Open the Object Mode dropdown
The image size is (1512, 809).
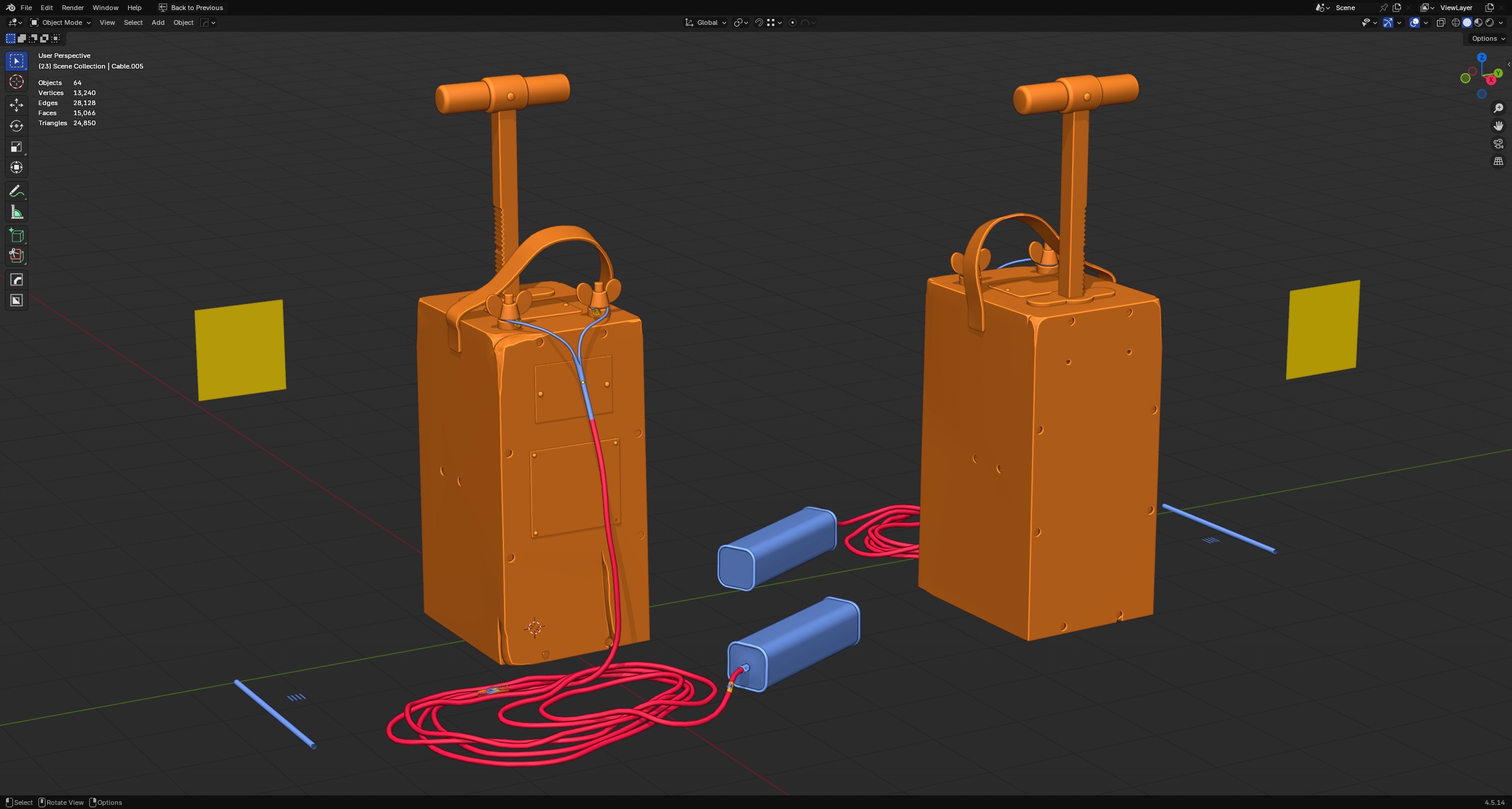[x=61, y=22]
